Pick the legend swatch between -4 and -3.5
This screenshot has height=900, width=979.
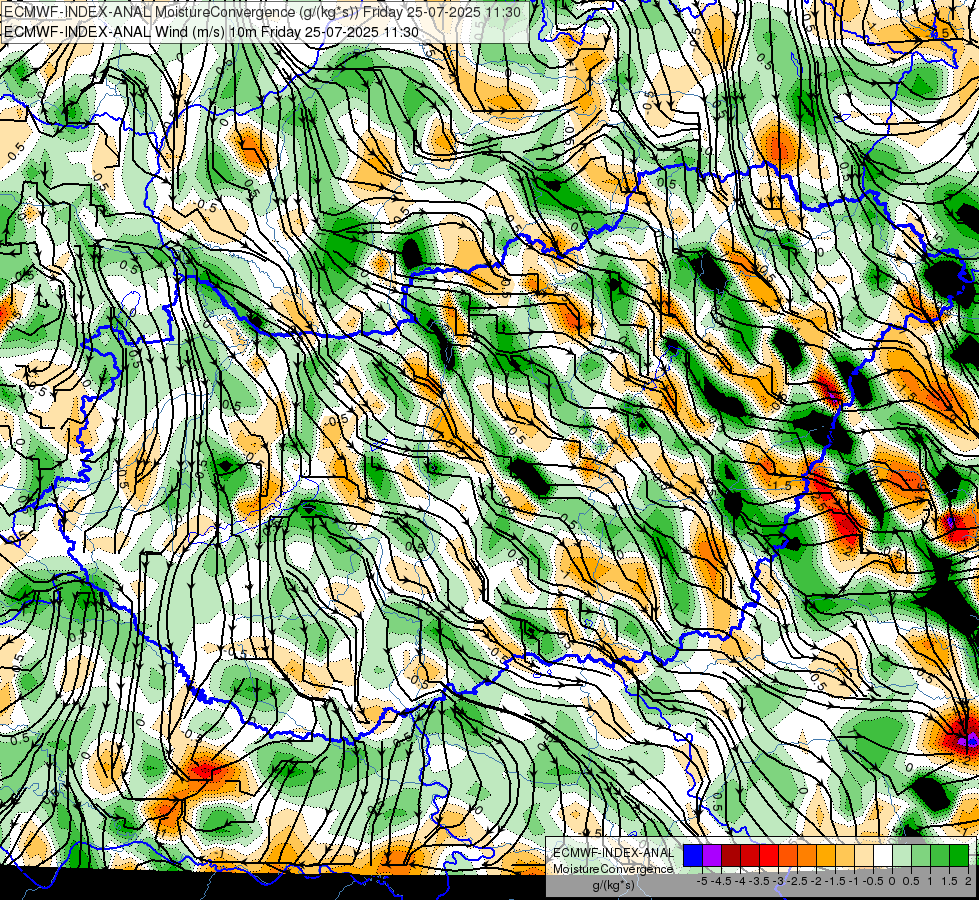tap(750, 856)
